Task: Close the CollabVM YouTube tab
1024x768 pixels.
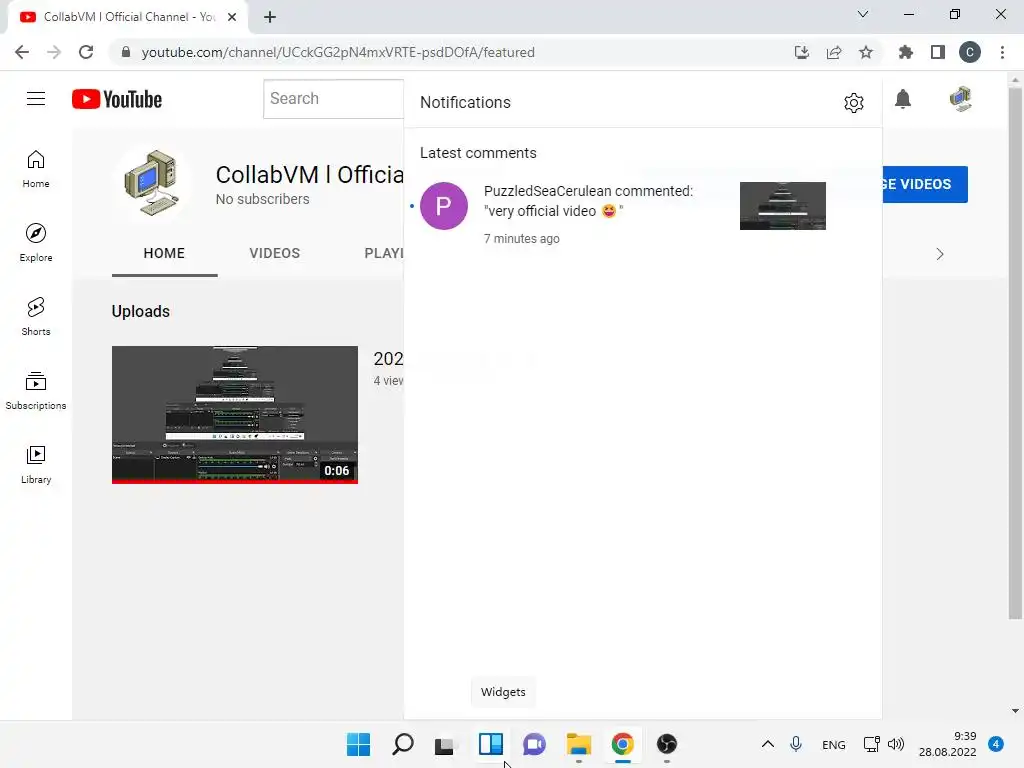Action: 232,17
